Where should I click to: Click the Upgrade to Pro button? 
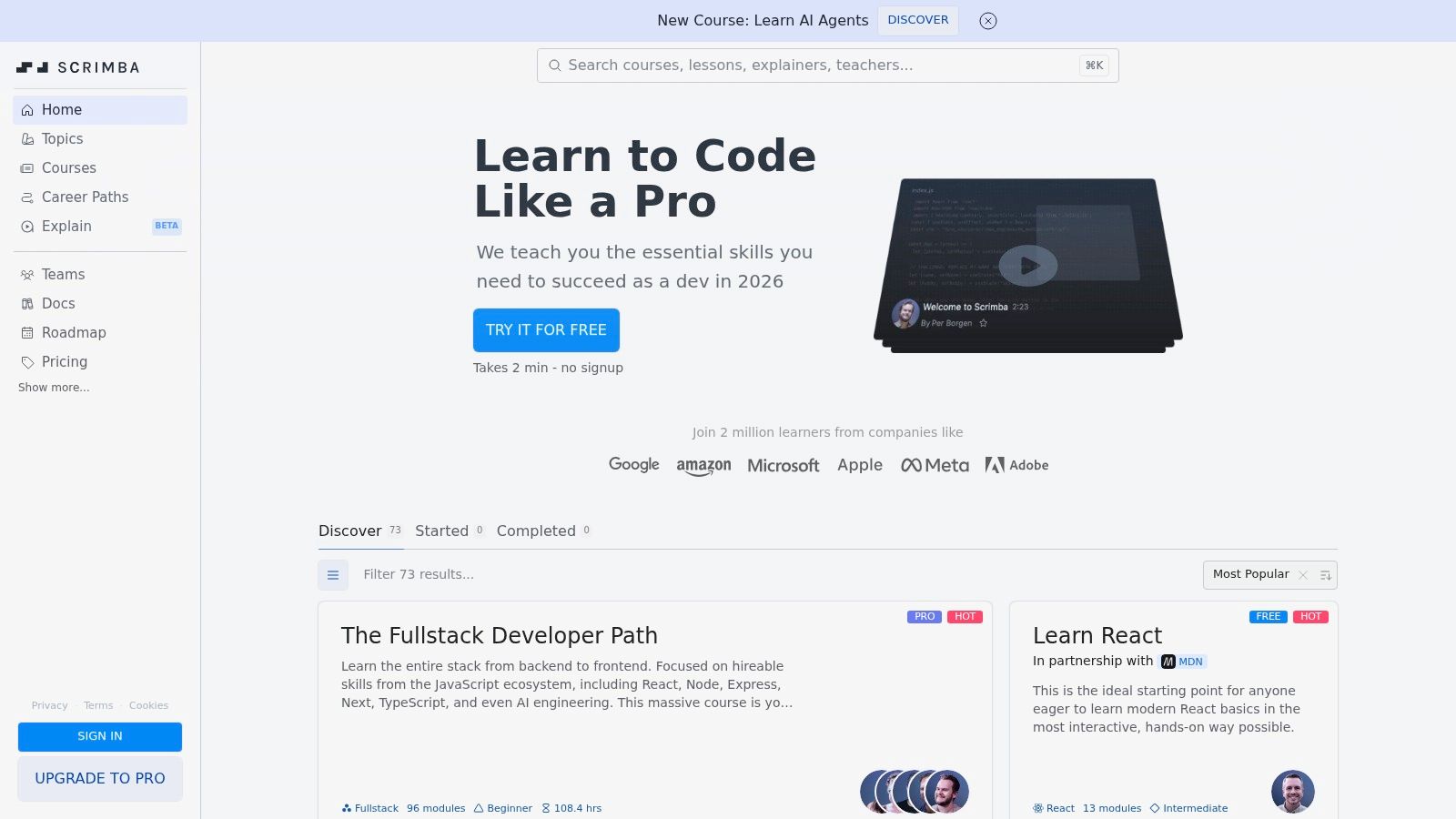pos(100,779)
